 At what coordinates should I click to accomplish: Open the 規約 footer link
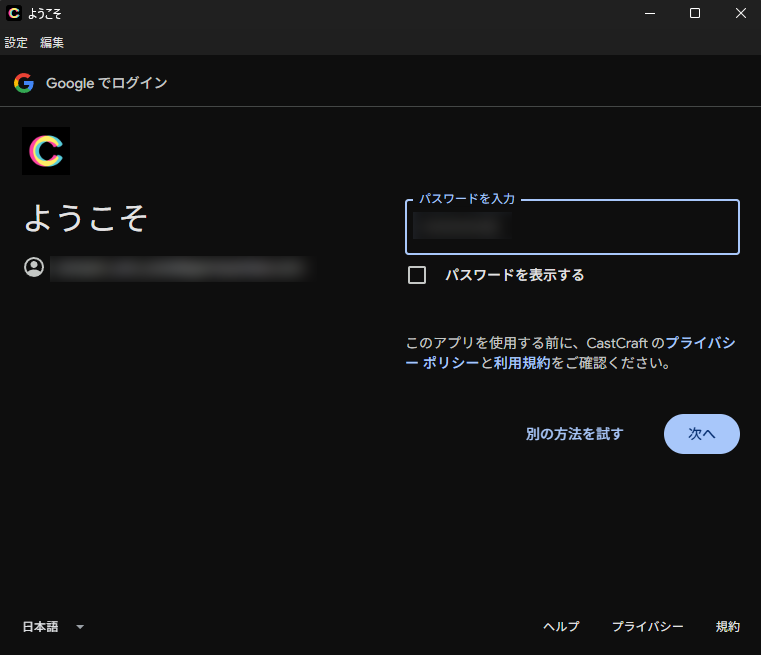[728, 626]
